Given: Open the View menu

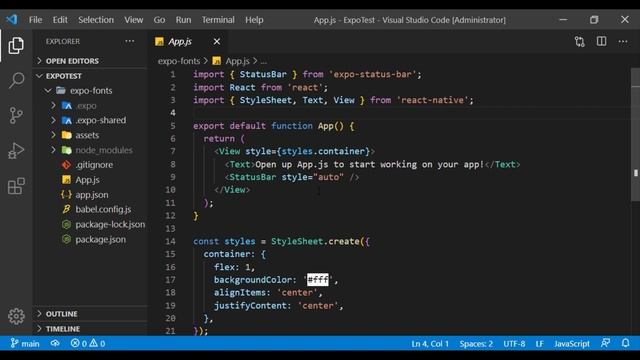Looking at the screenshot, I should [134, 20].
